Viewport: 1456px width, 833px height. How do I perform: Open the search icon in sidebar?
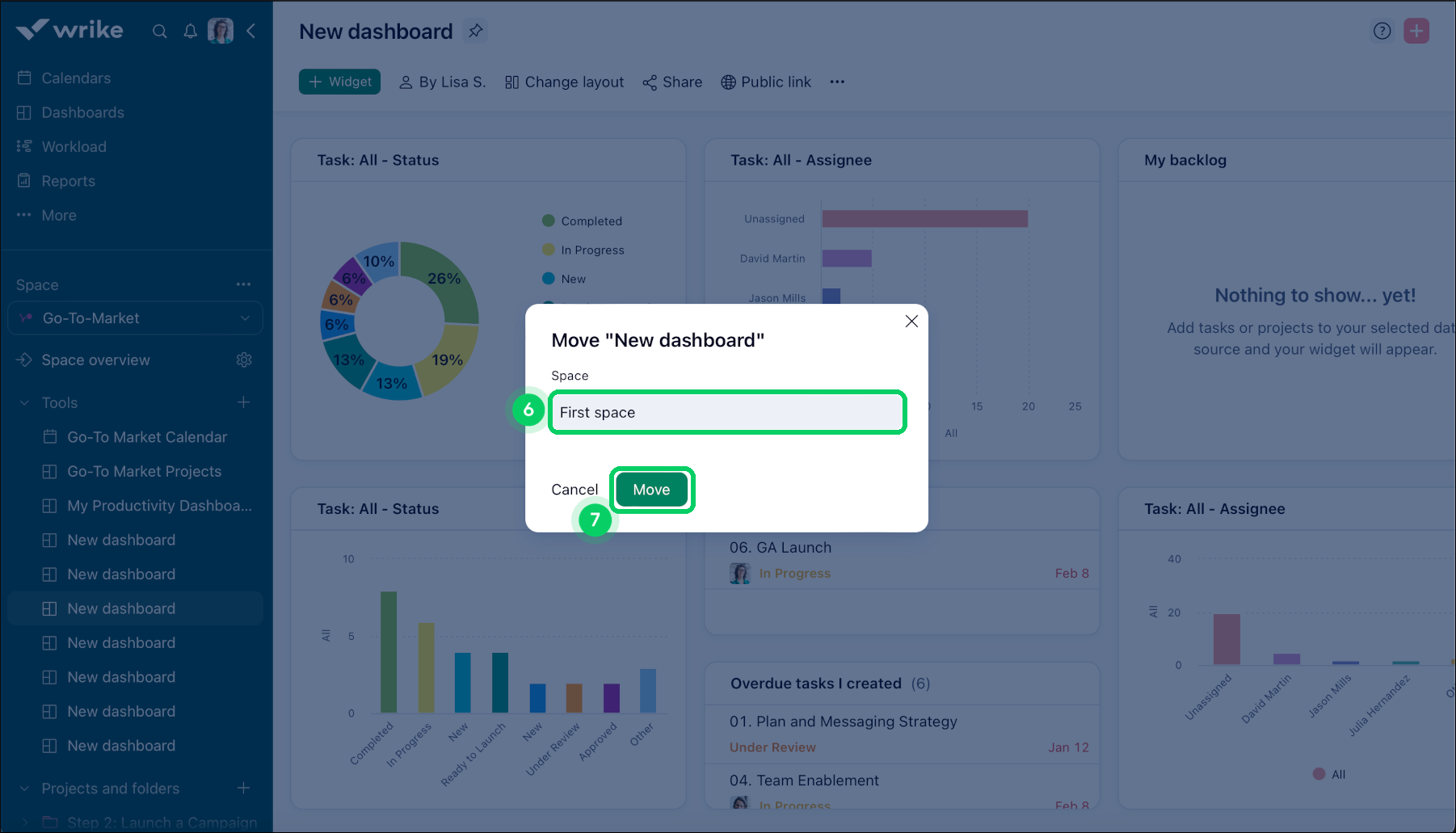point(159,31)
